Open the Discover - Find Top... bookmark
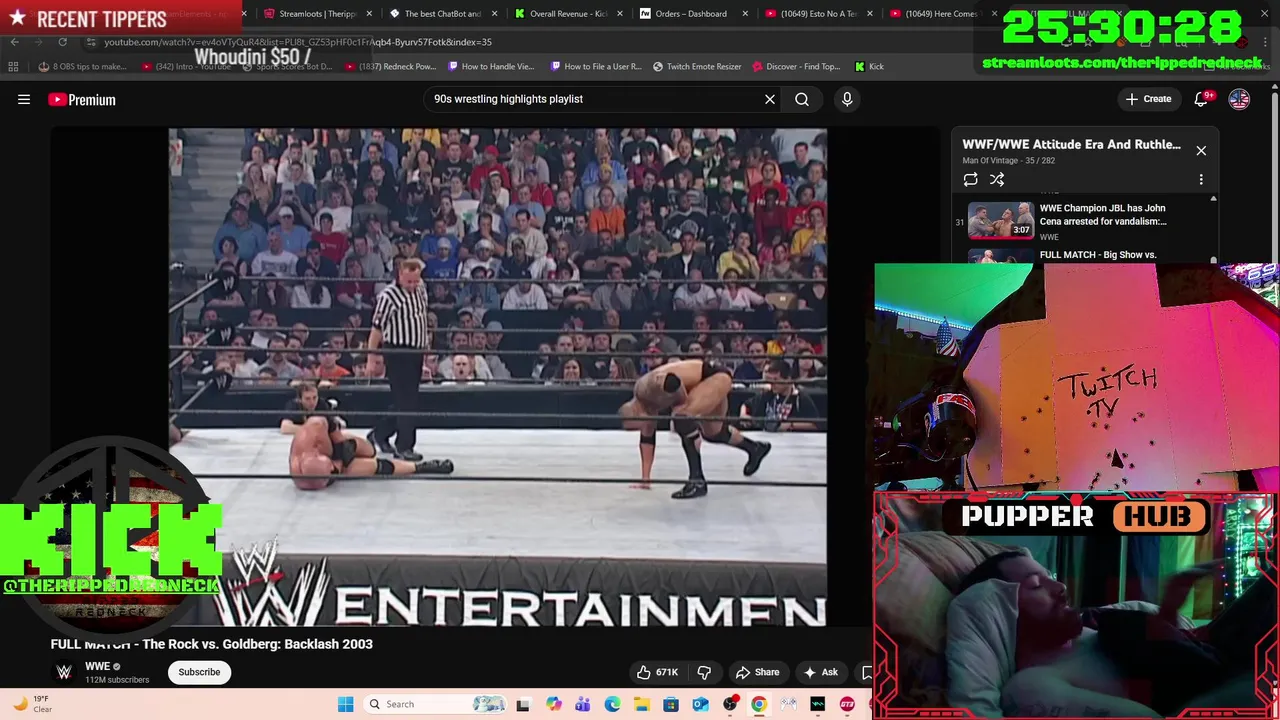 click(797, 66)
